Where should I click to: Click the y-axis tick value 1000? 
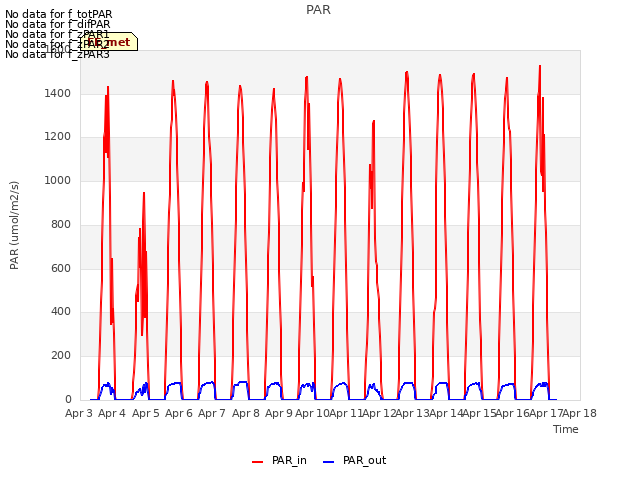click(x=58, y=180)
